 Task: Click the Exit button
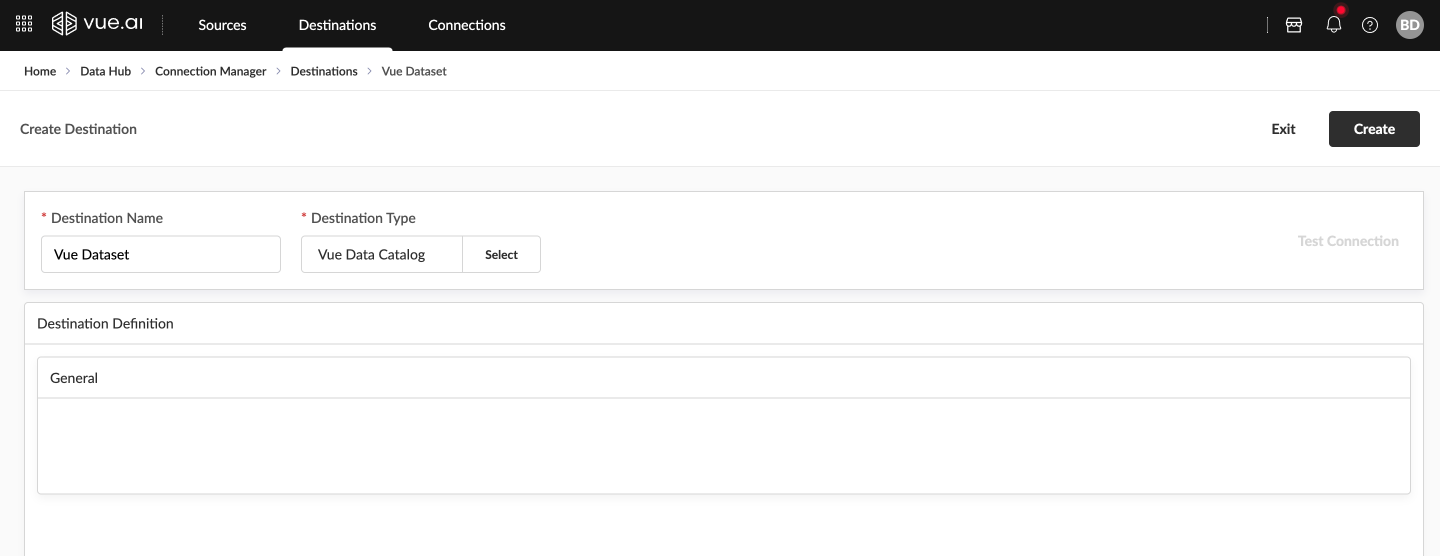[1283, 129]
